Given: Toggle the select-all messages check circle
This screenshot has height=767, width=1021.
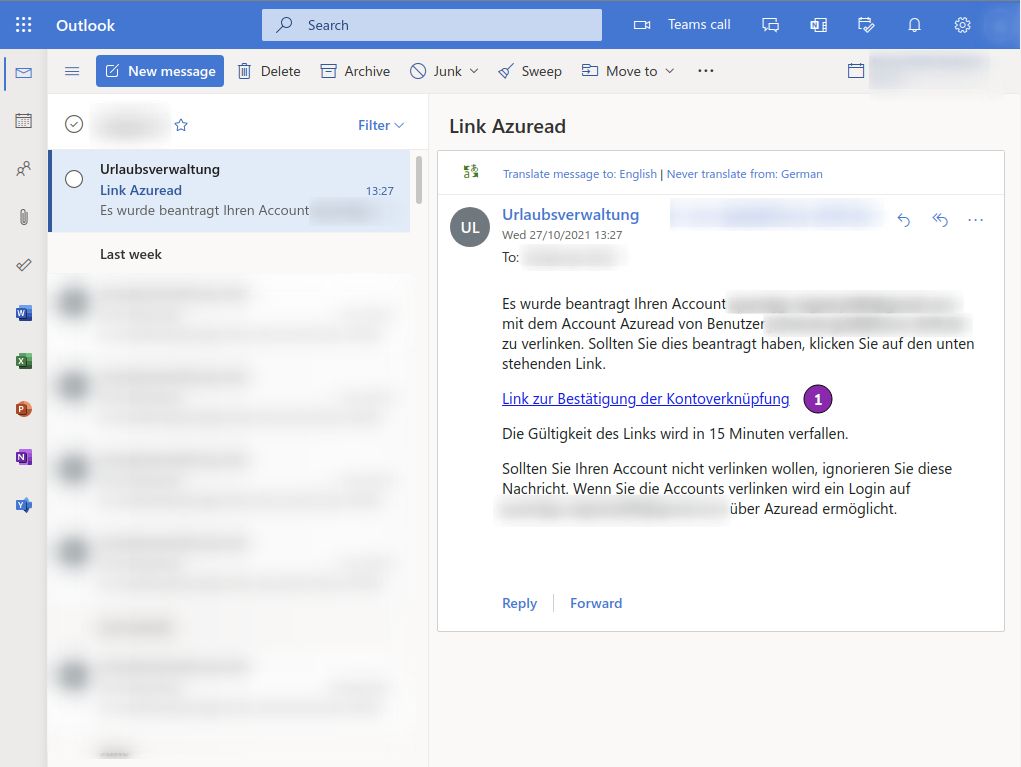Looking at the screenshot, I should (74, 124).
